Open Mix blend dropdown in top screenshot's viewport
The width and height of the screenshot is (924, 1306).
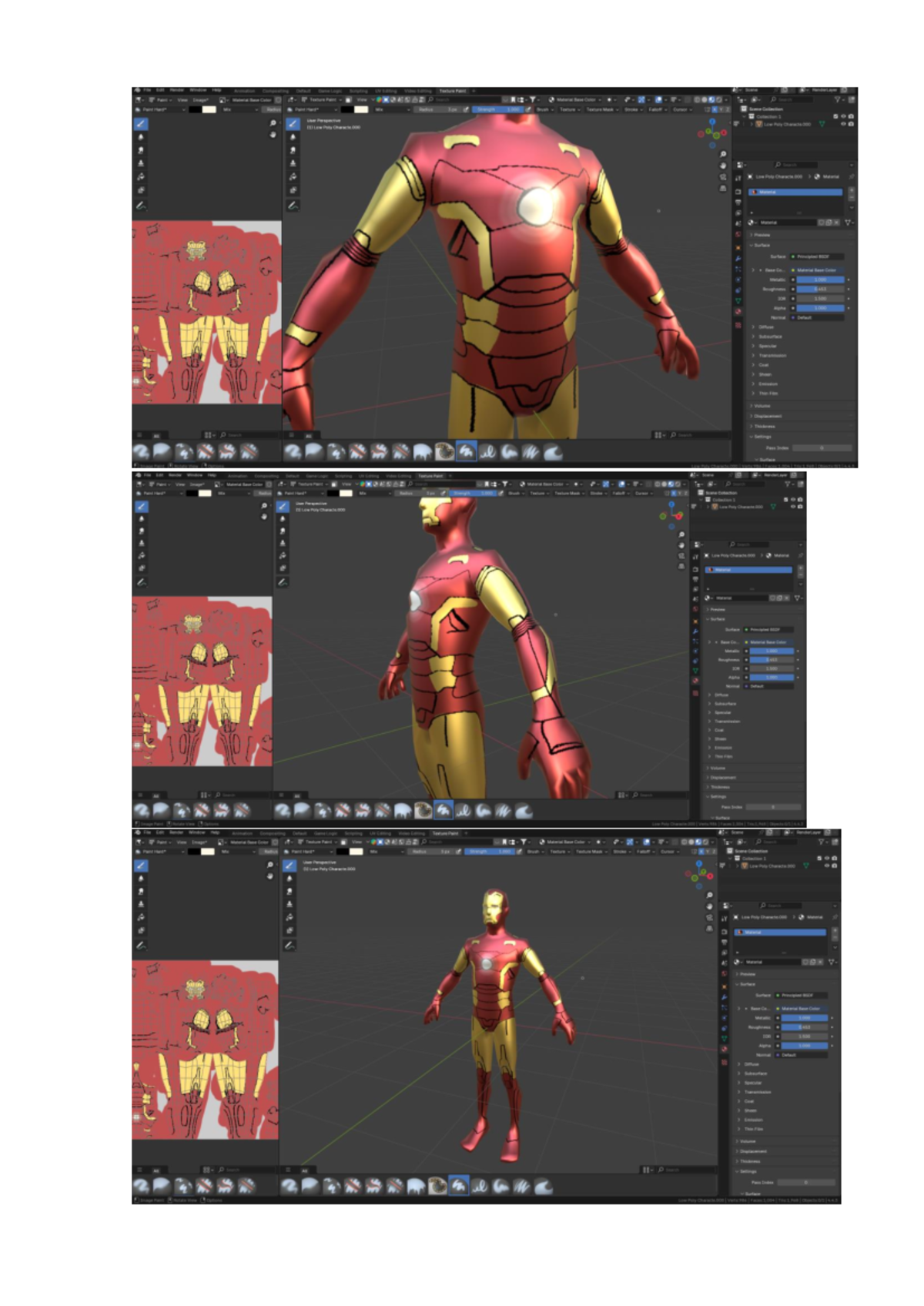pyautogui.click(x=391, y=109)
